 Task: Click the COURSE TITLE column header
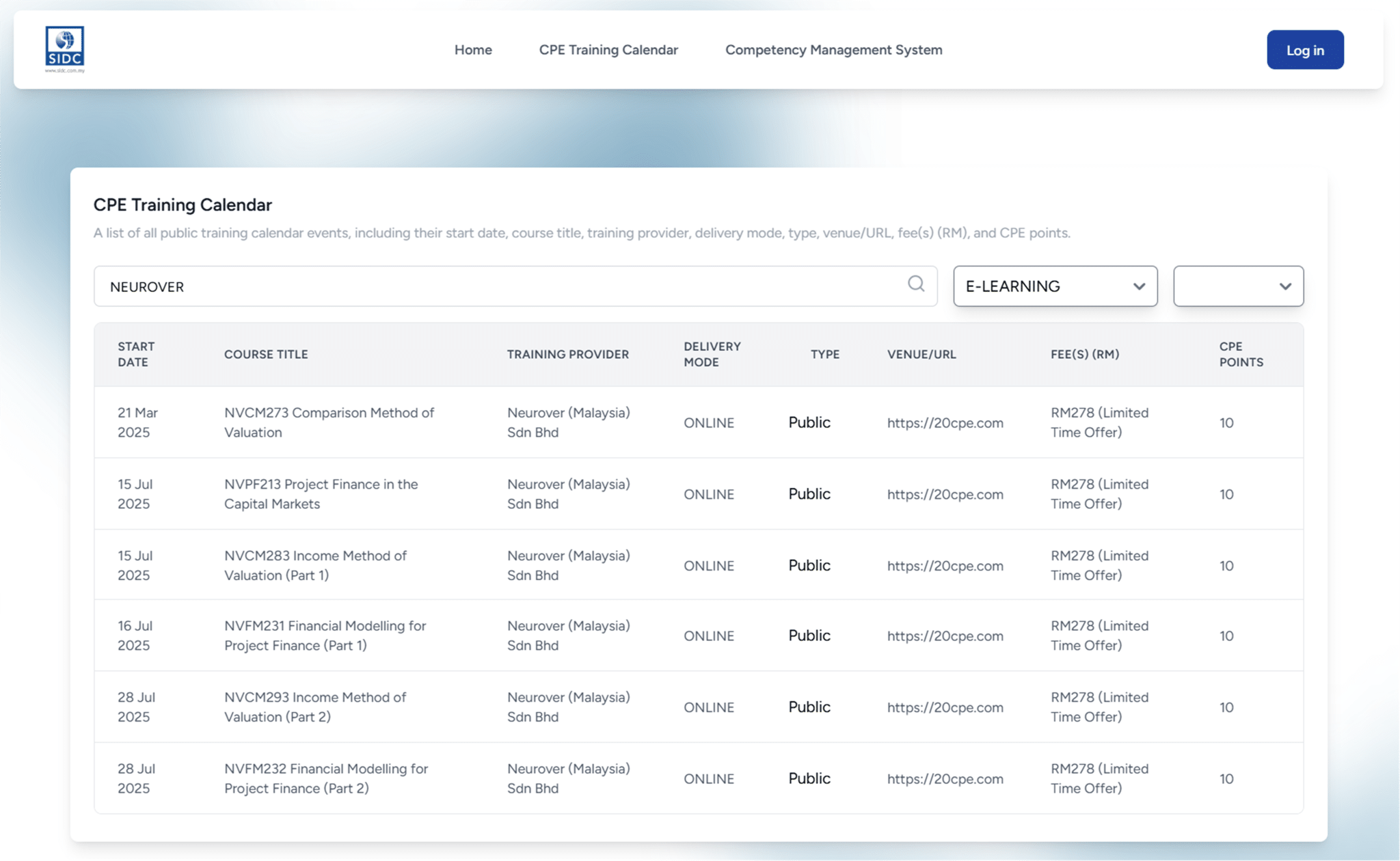[x=266, y=354]
